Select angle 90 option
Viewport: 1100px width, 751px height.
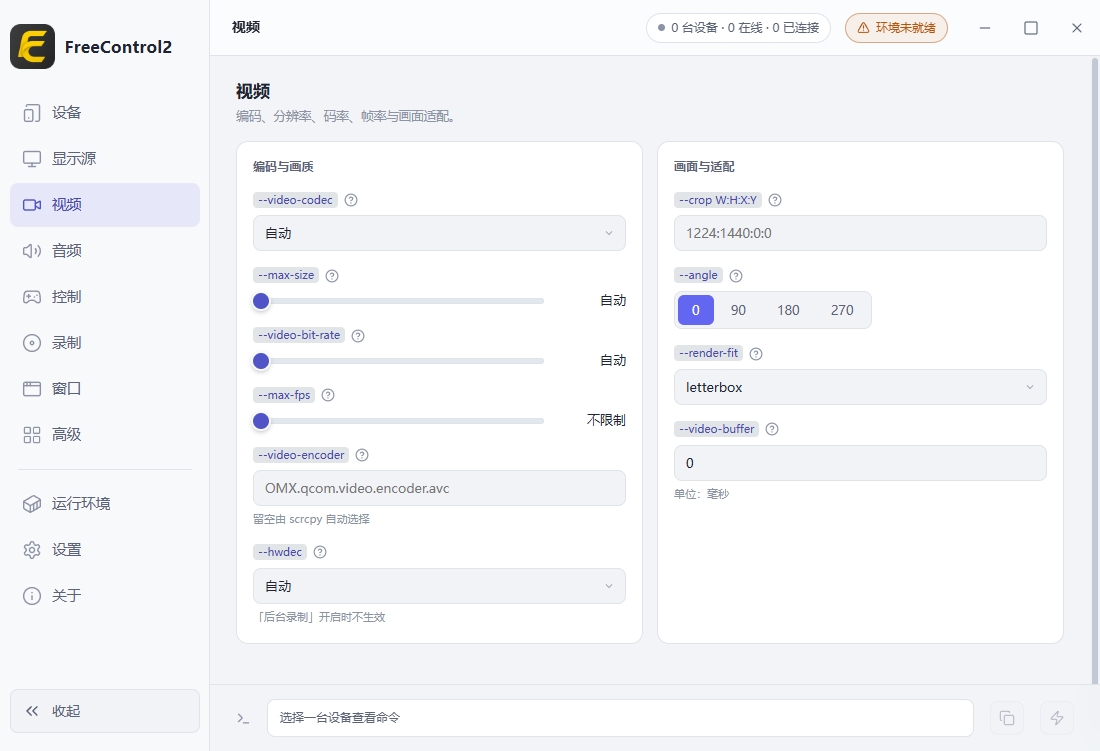pos(739,310)
